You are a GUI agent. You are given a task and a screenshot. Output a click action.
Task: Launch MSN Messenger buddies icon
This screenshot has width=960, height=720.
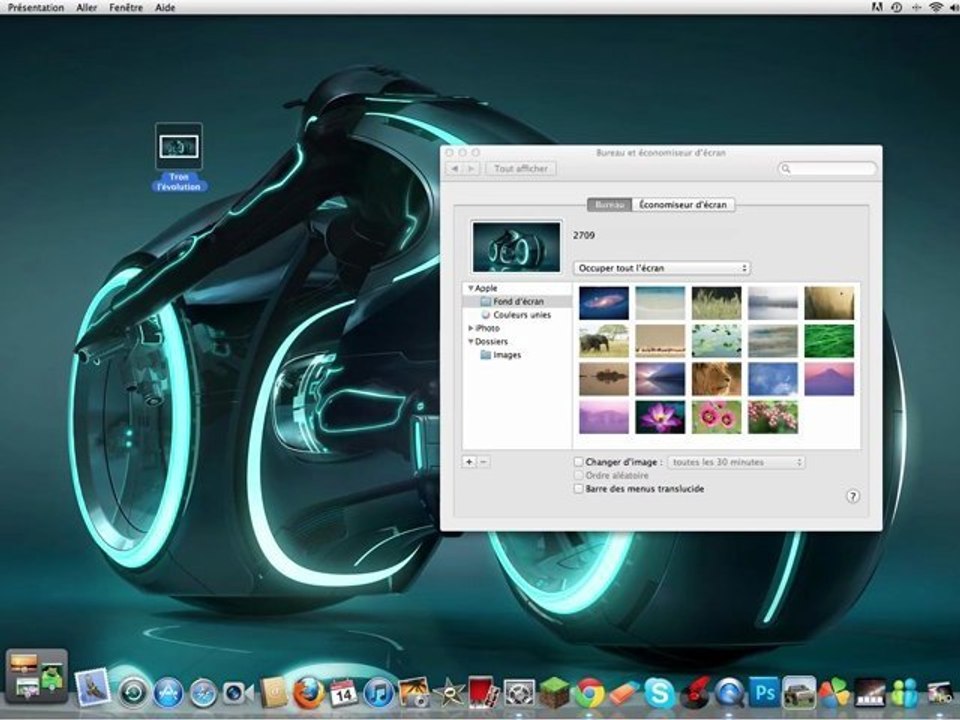click(x=904, y=693)
